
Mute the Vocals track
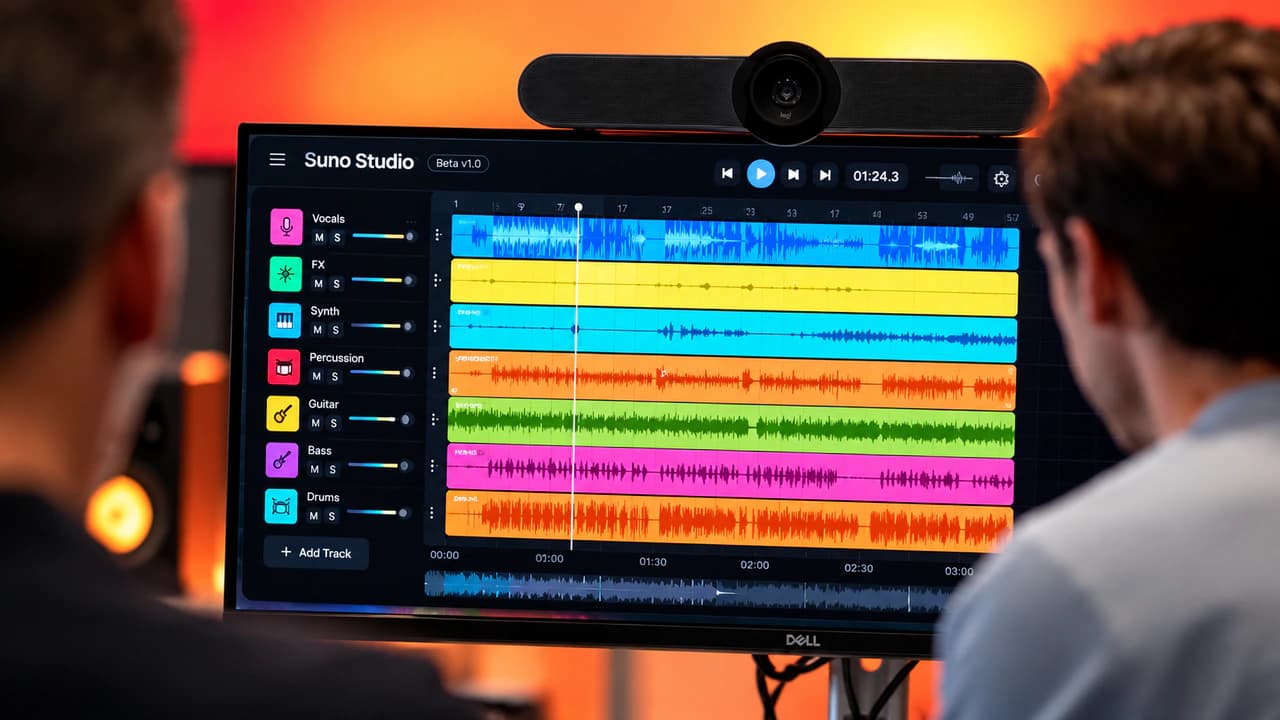319,237
